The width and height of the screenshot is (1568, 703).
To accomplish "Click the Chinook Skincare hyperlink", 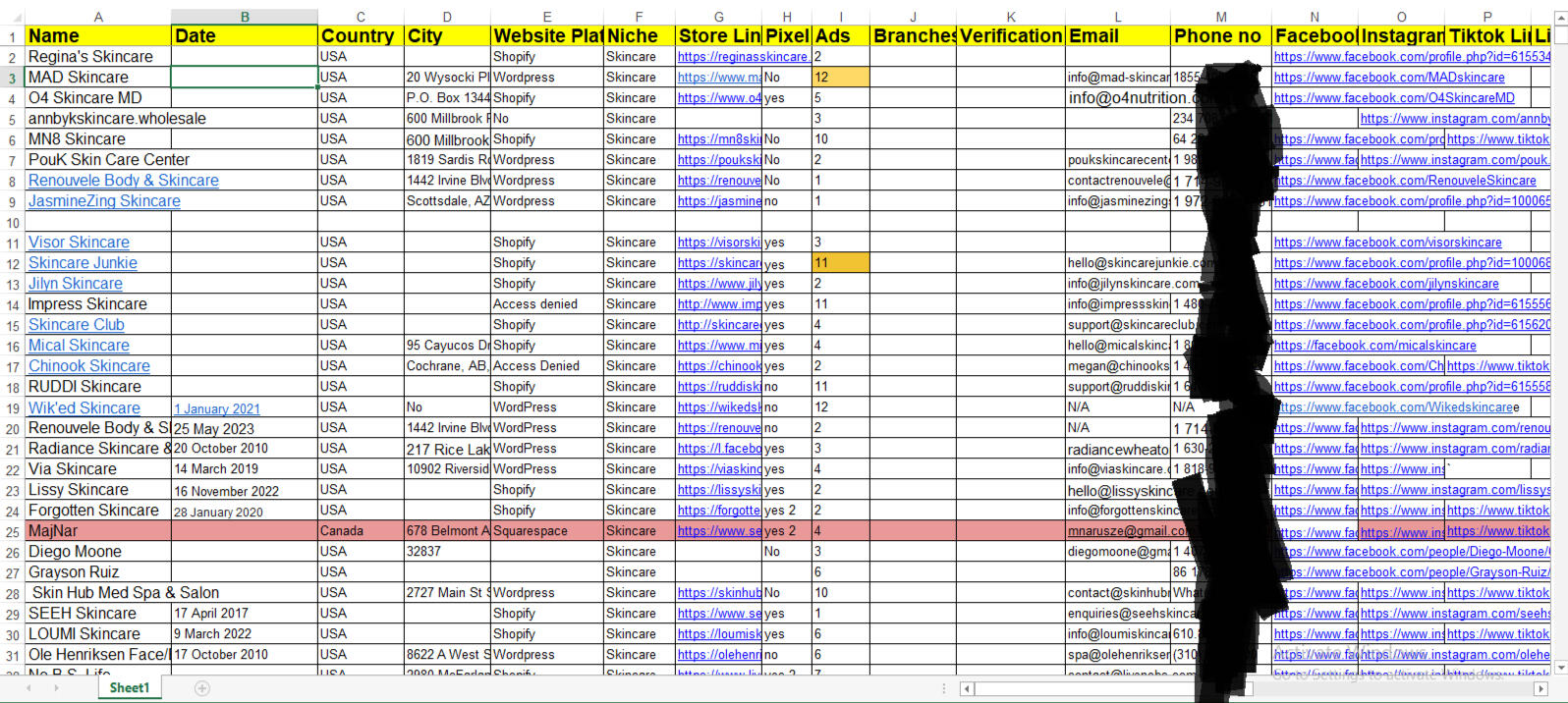I will pos(89,366).
